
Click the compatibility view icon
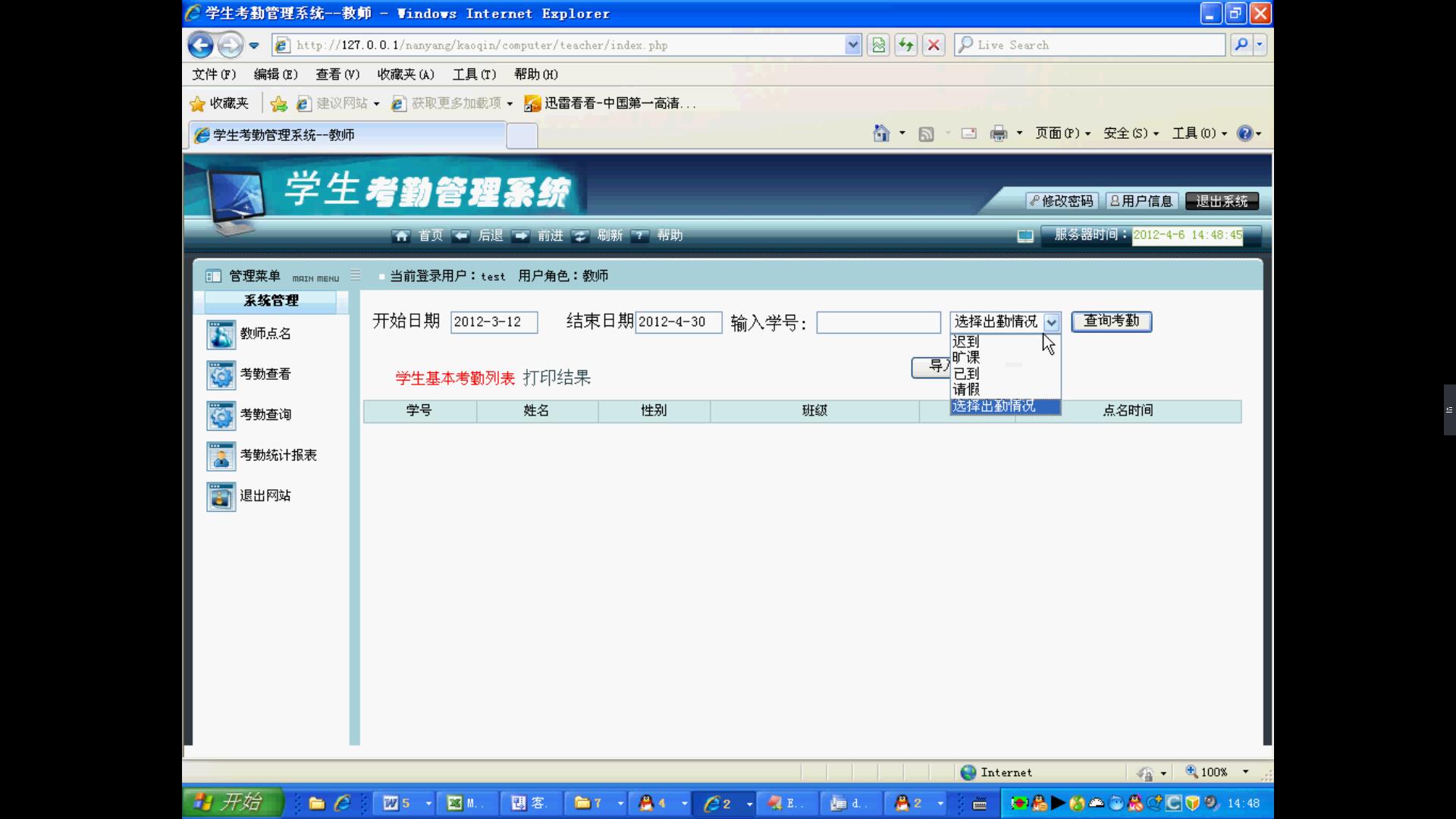click(879, 45)
